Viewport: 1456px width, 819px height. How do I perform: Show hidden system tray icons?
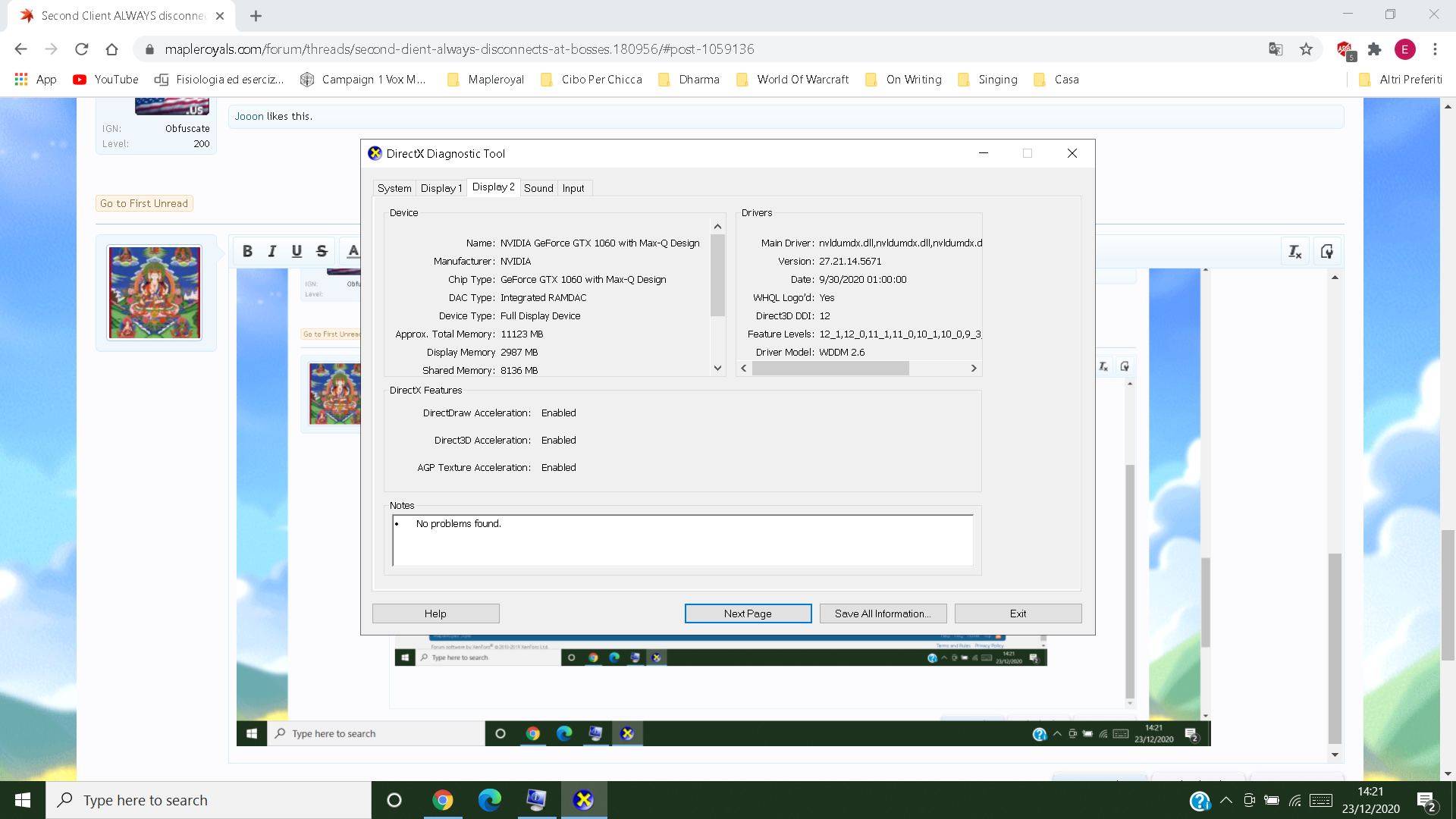1225,800
